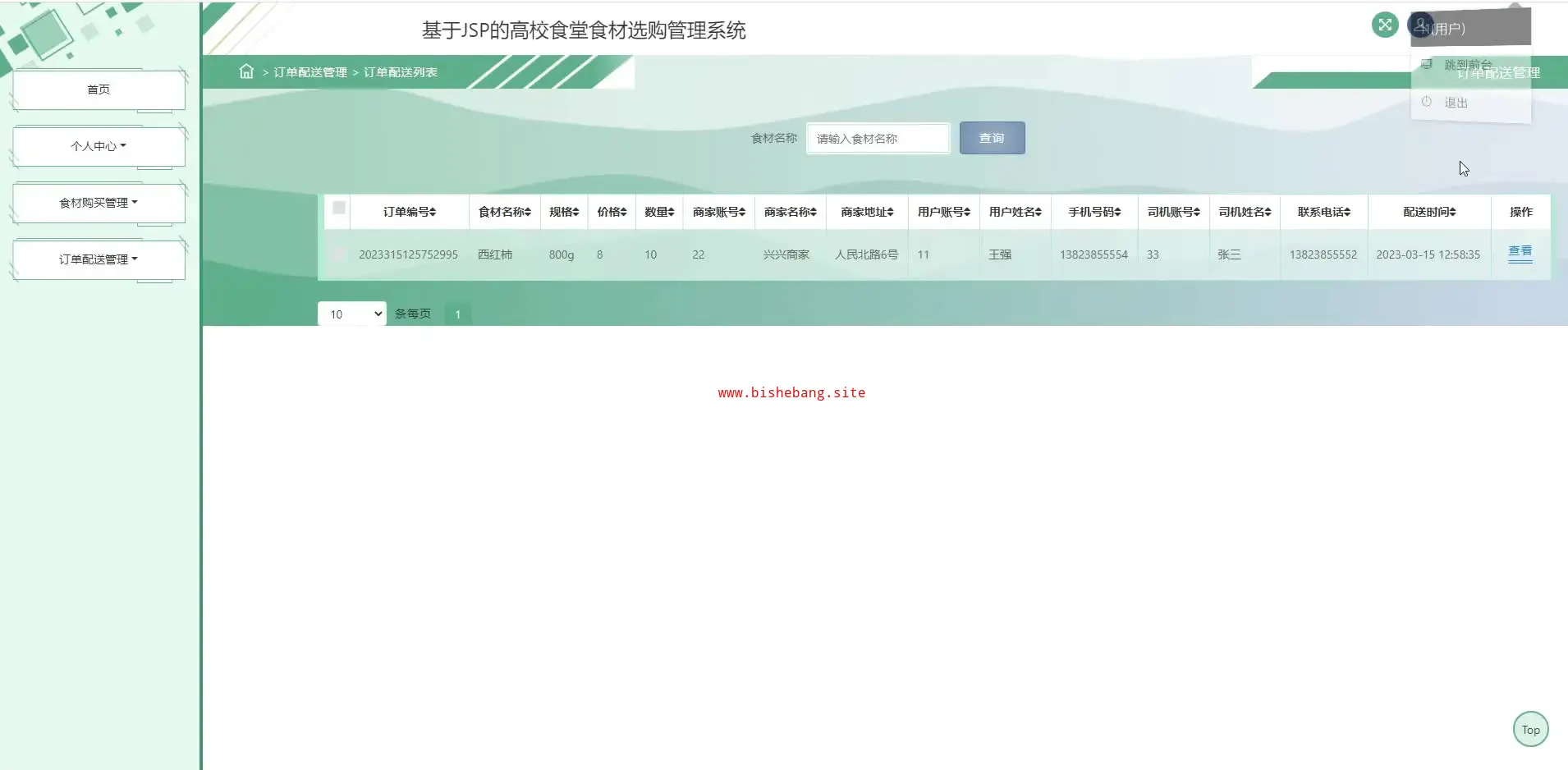
Task: Click the system title 基于JSP的高校食堂食材选购管理系统
Action: click(584, 30)
